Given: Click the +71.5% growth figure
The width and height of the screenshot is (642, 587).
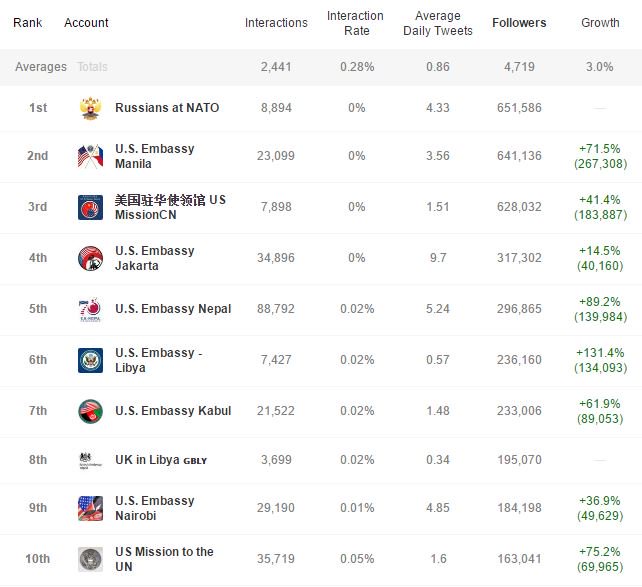Looking at the screenshot, I should point(600,149).
